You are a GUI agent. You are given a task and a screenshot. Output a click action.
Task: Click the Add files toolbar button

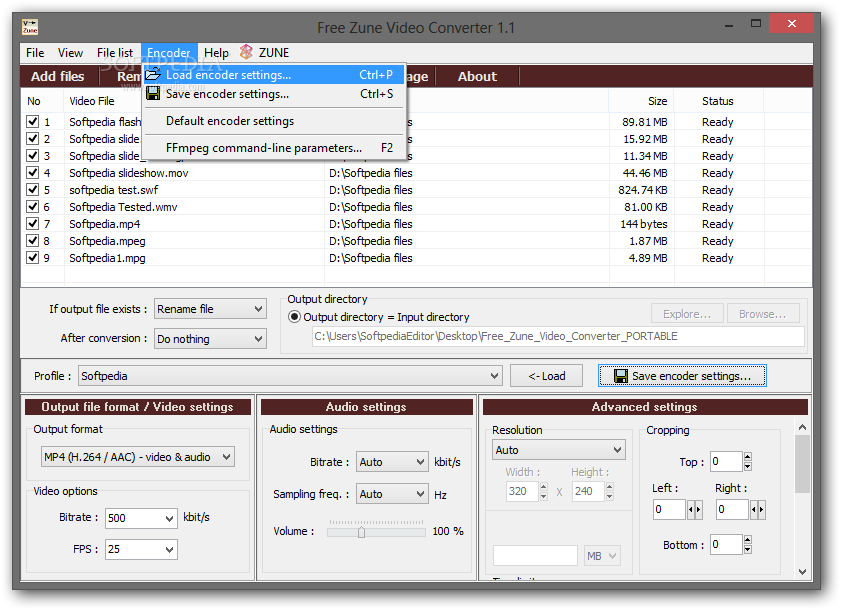[x=57, y=76]
